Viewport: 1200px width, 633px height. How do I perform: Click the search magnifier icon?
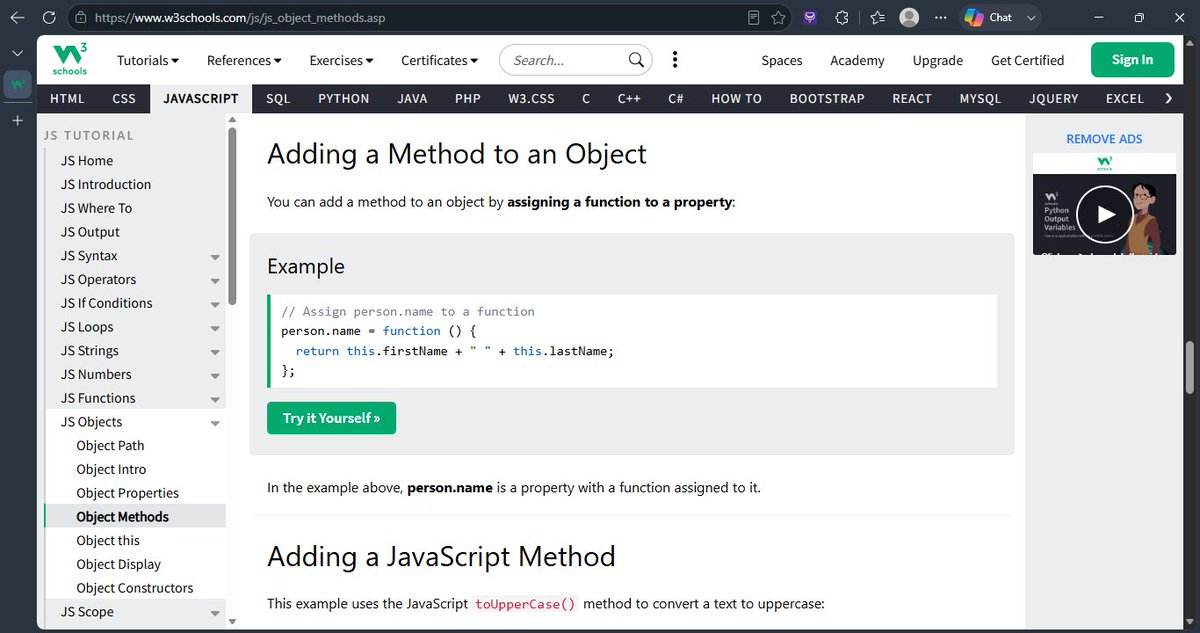click(636, 60)
